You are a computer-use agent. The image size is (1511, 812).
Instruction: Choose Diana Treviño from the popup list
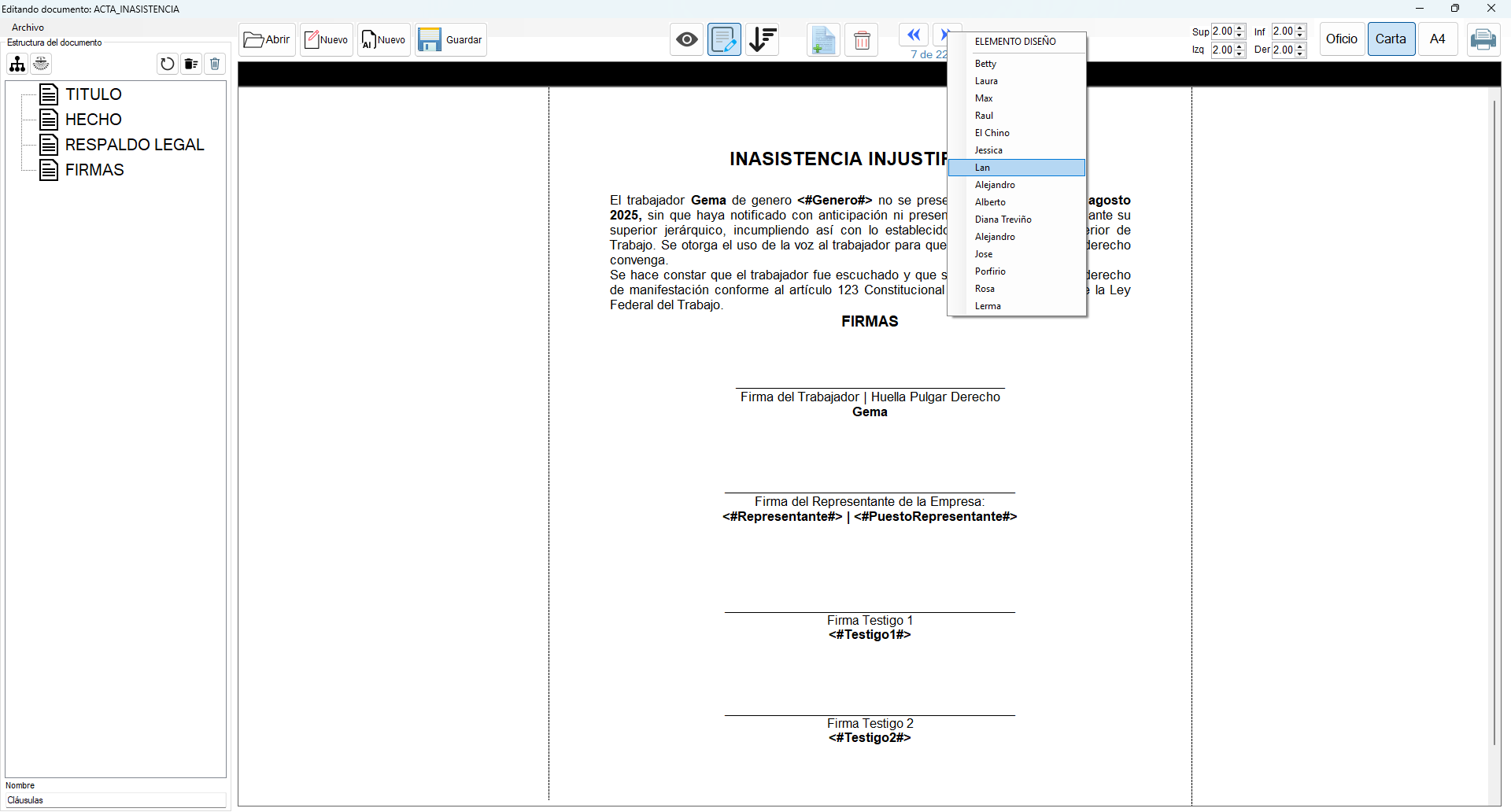pyautogui.click(x=1017, y=220)
